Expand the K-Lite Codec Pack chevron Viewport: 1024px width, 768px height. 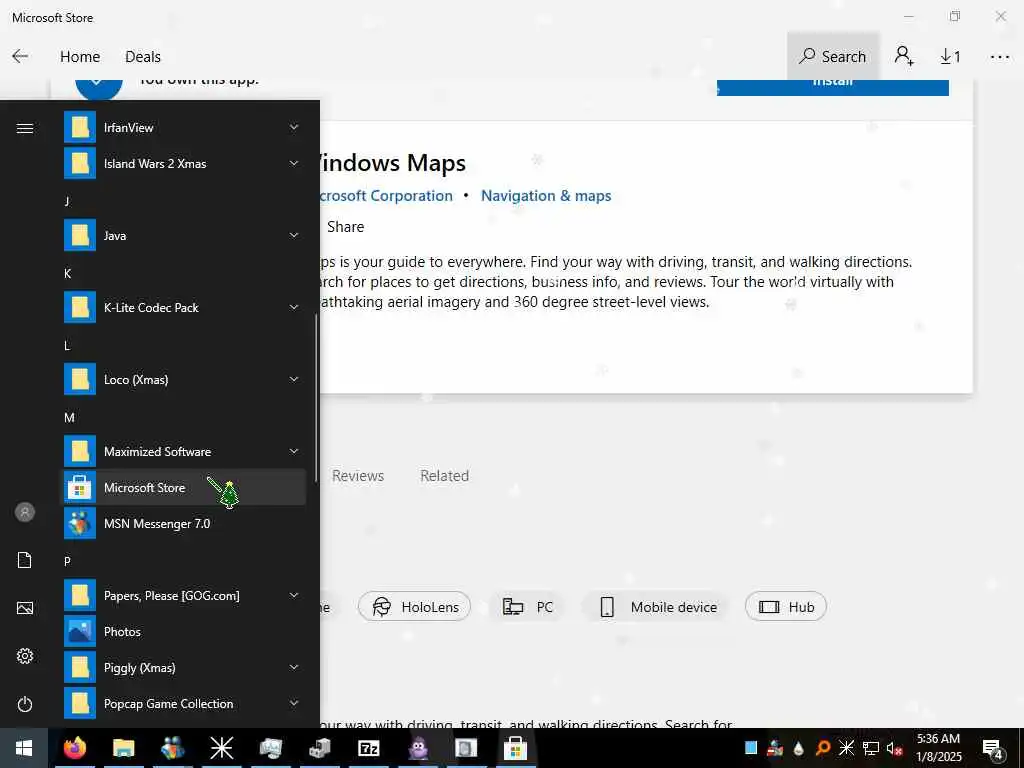294,307
